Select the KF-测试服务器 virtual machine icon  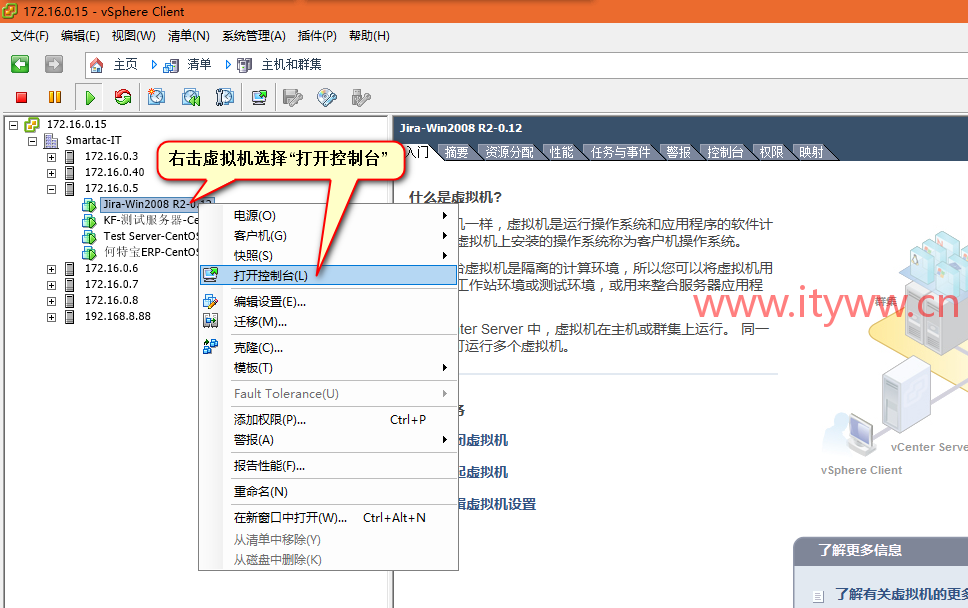click(x=89, y=220)
